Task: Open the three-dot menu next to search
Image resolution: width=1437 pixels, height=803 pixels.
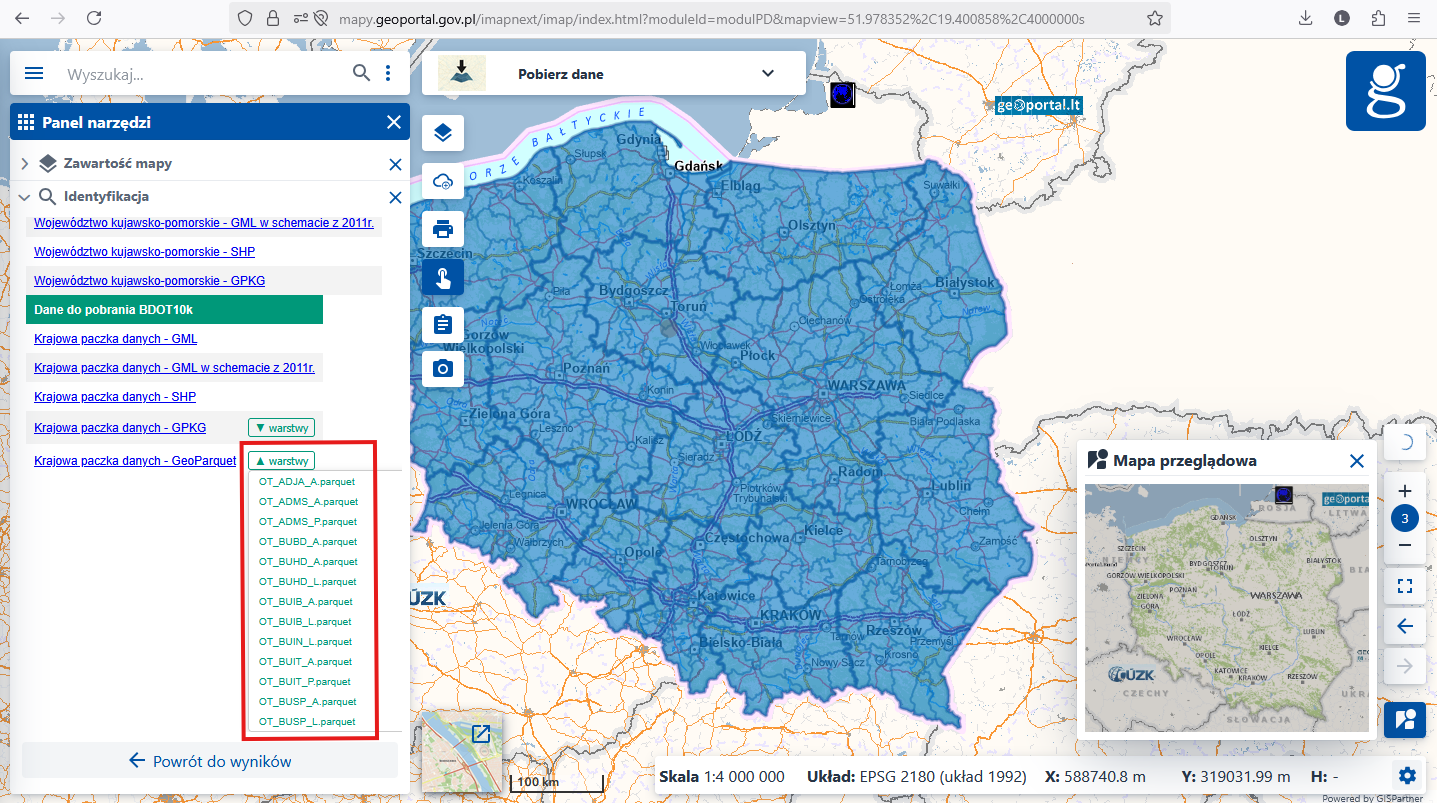Action: 389,72
